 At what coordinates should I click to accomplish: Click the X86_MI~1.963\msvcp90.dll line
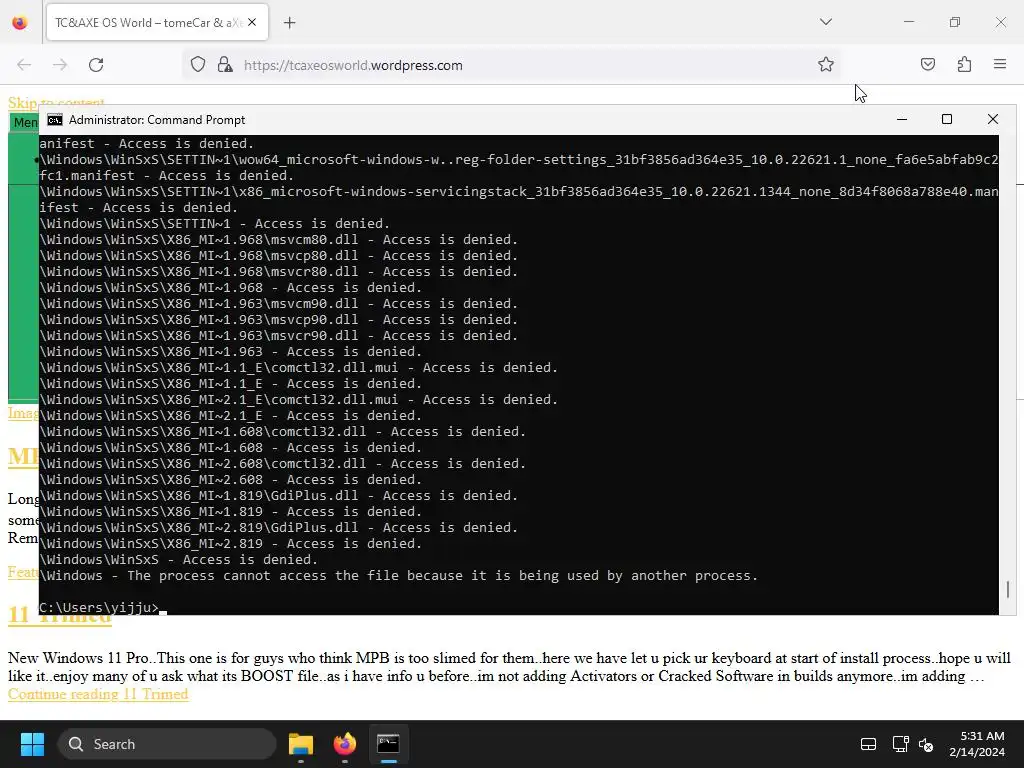click(x=278, y=319)
